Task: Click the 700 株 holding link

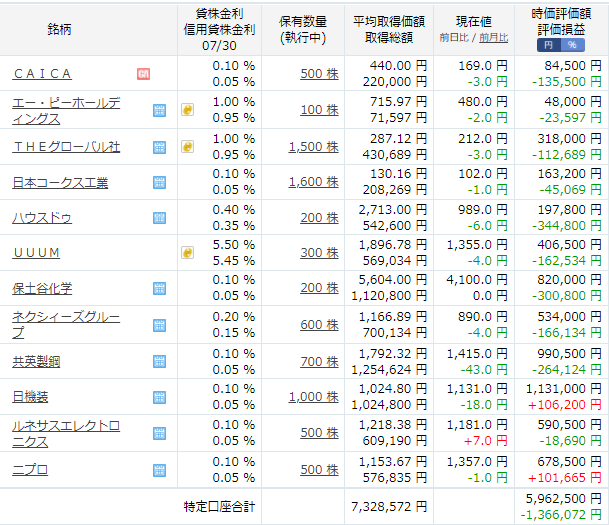Action: 319,362
